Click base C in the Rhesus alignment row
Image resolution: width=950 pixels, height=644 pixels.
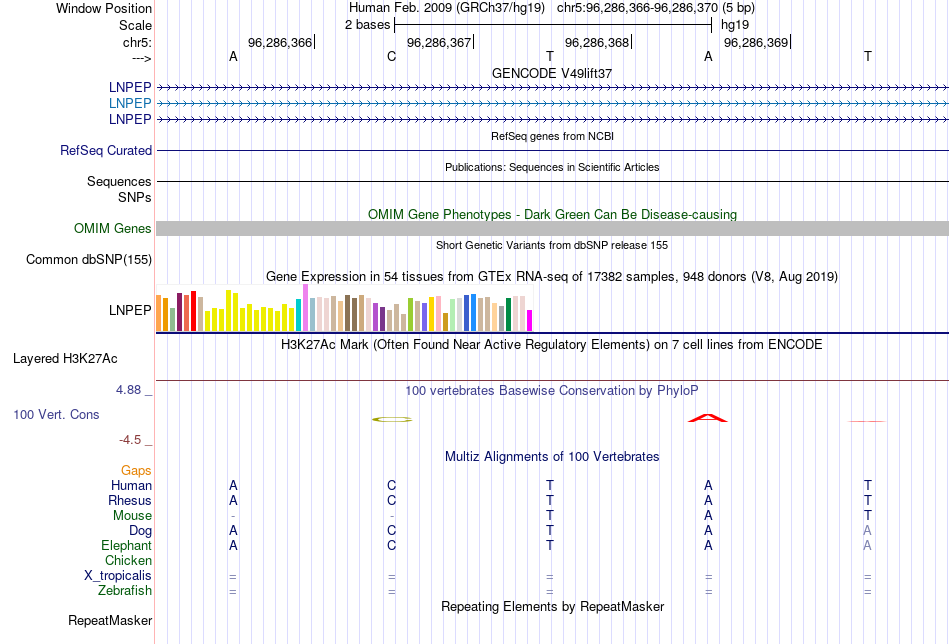point(391,501)
